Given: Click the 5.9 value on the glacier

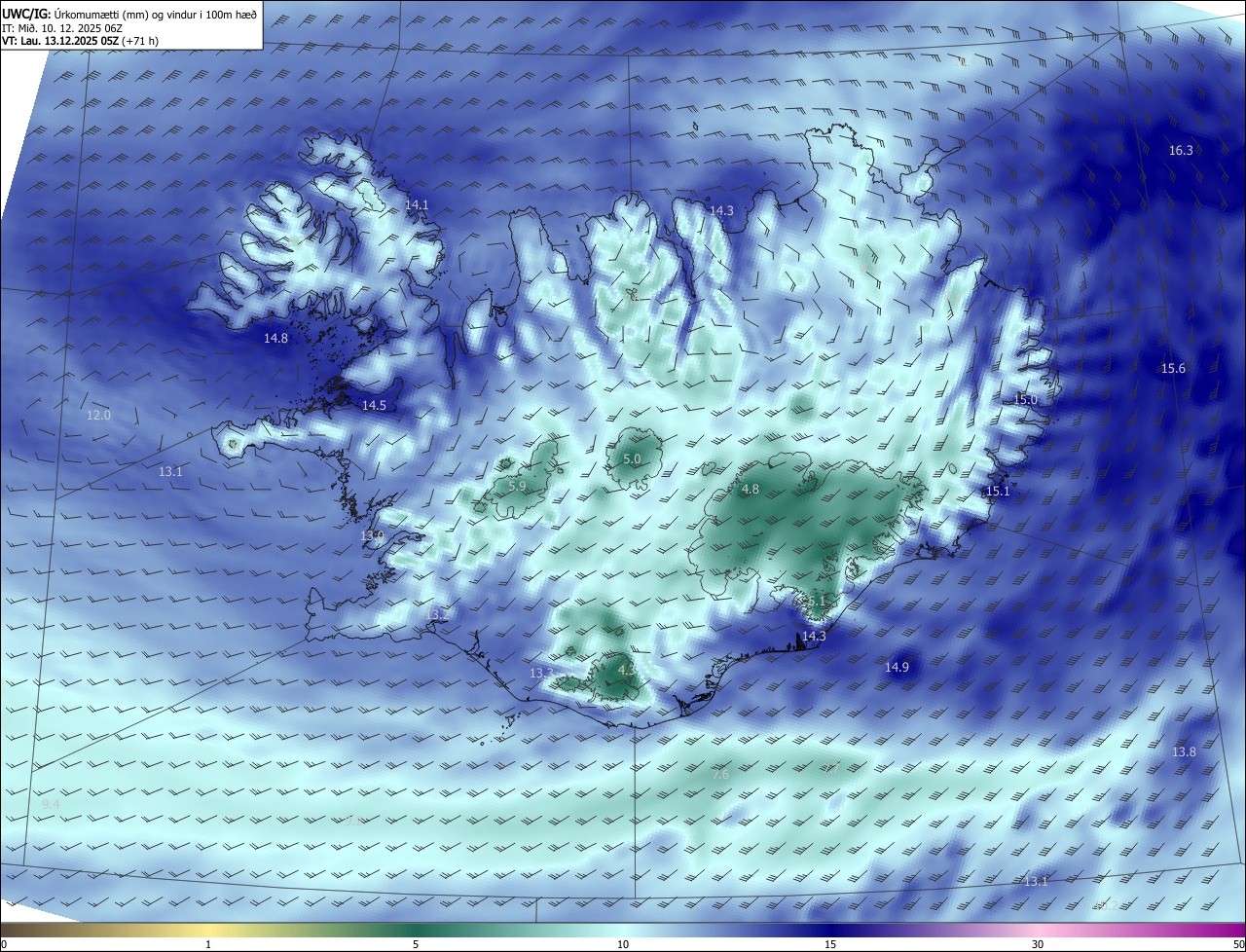Looking at the screenshot, I should coord(517,486).
